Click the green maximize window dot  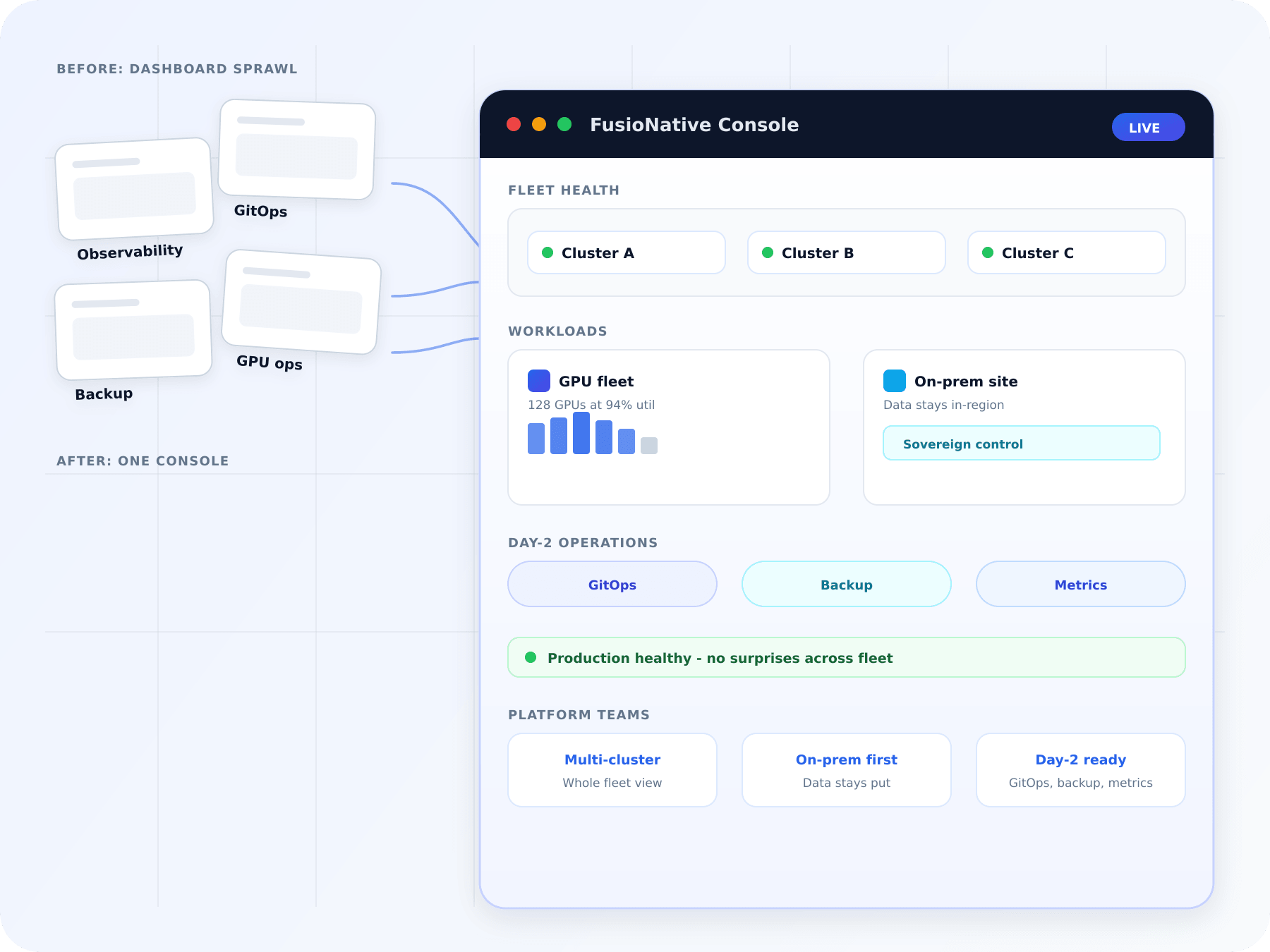pyautogui.click(x=564, y=124)
